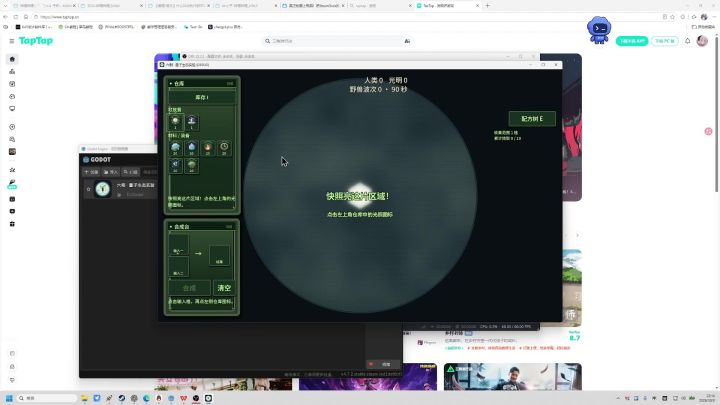Open the rankings icon in TapTap sidebar
720x405 pixels.
click(x=12, y=72)
